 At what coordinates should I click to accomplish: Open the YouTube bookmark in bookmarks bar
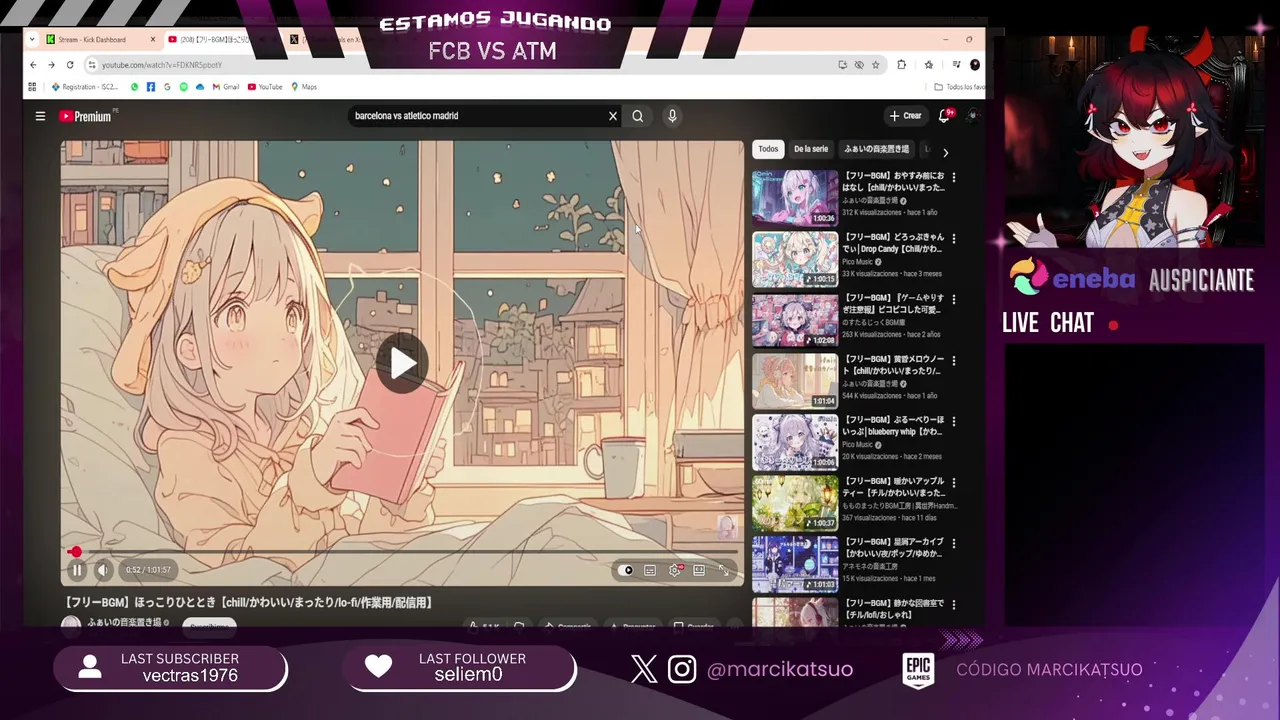(265, 87)
